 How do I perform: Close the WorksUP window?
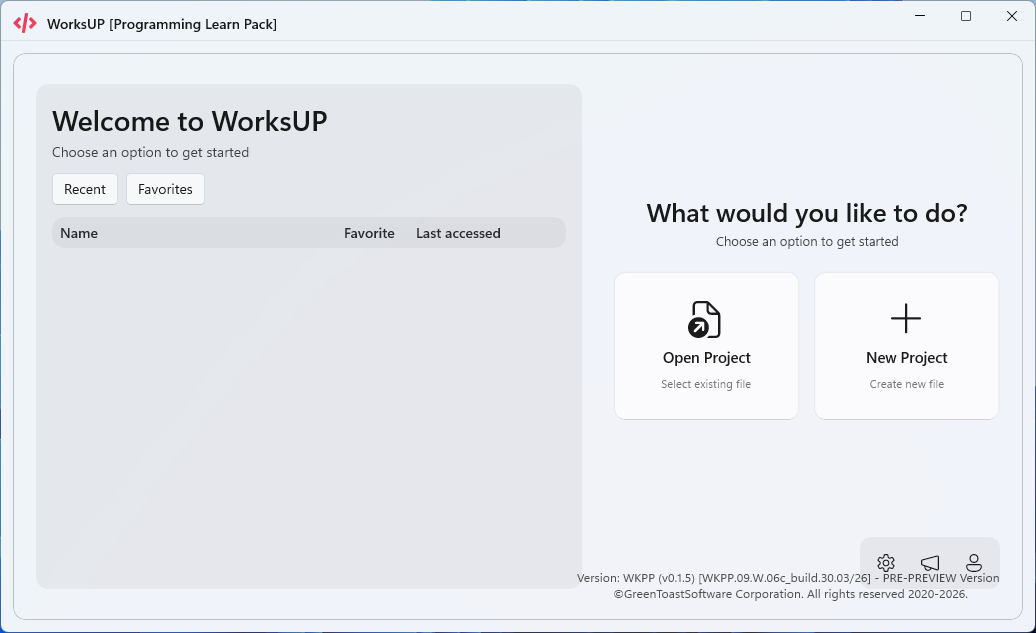(1012, 16)
